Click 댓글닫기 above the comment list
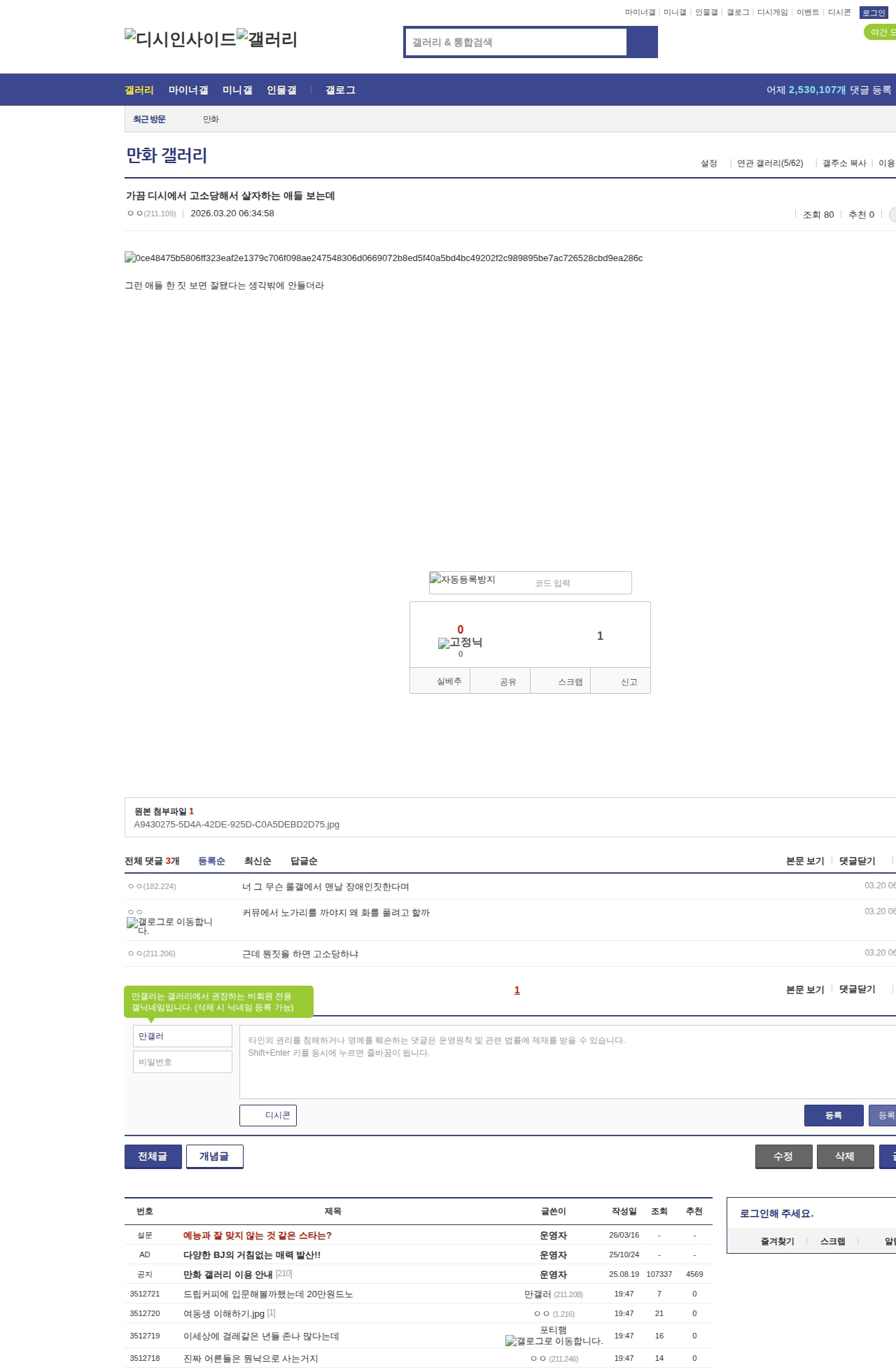 tap(857, 861)
